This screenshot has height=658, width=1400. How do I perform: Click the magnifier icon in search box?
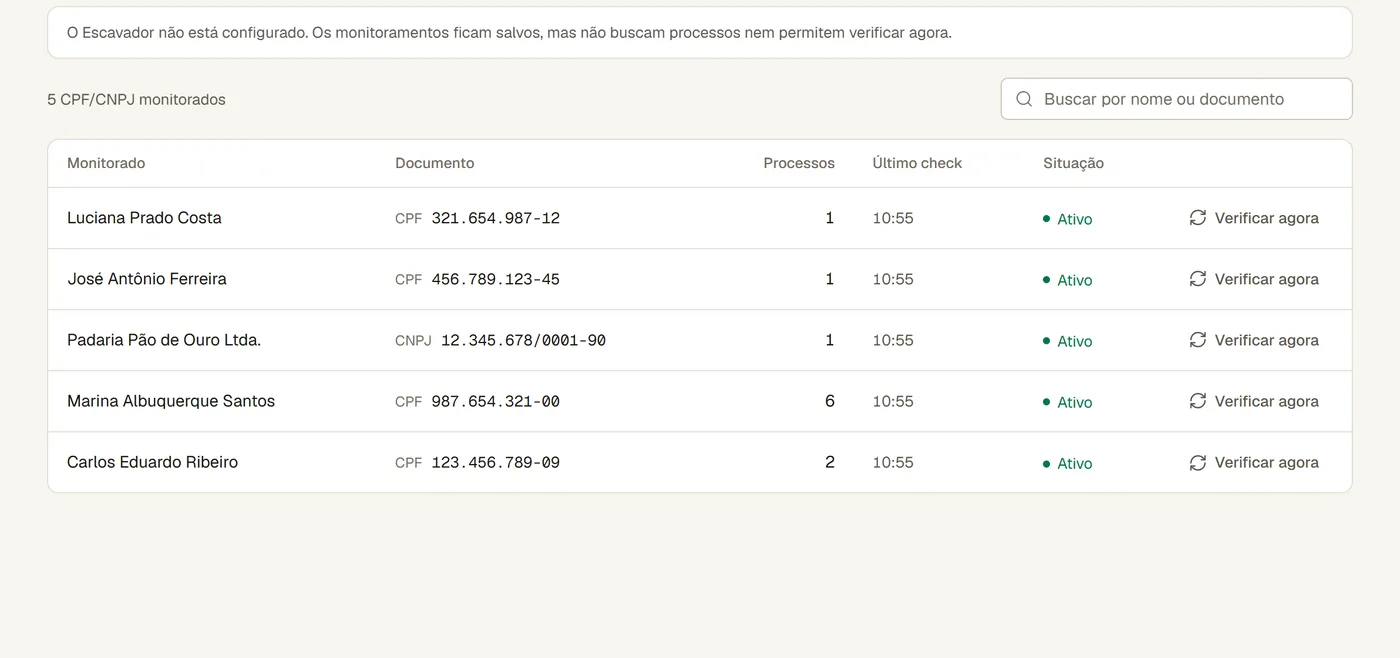(1024, 99)
